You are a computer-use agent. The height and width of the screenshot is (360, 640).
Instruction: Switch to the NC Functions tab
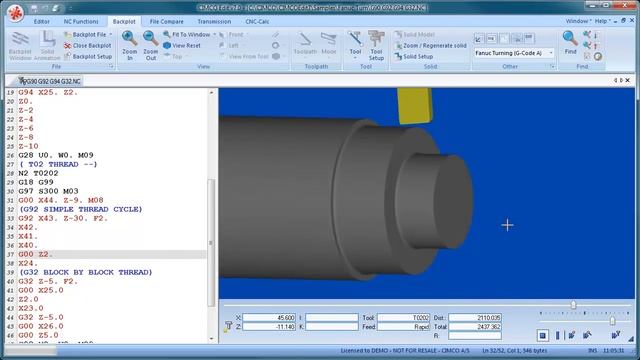pyautogui.click(x=81, y=21)
